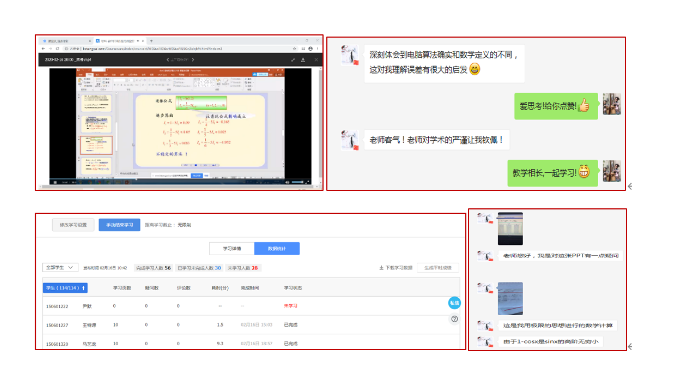Click the download learning data link
The image size is (692, 374).
coord(396,268)
